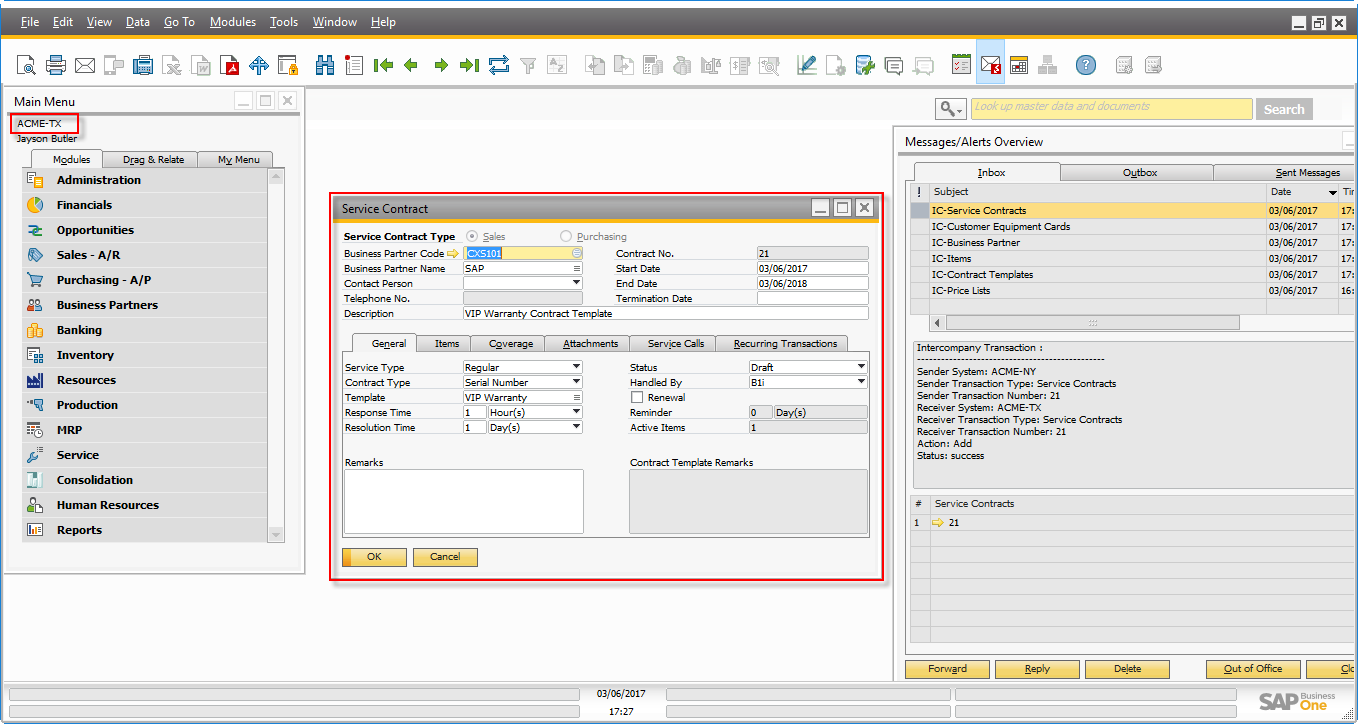This screenshot has height=724, width=1358.
Task: Click the printer icon in toolbar
Action: pyautogui.click(x=56, y=66)
